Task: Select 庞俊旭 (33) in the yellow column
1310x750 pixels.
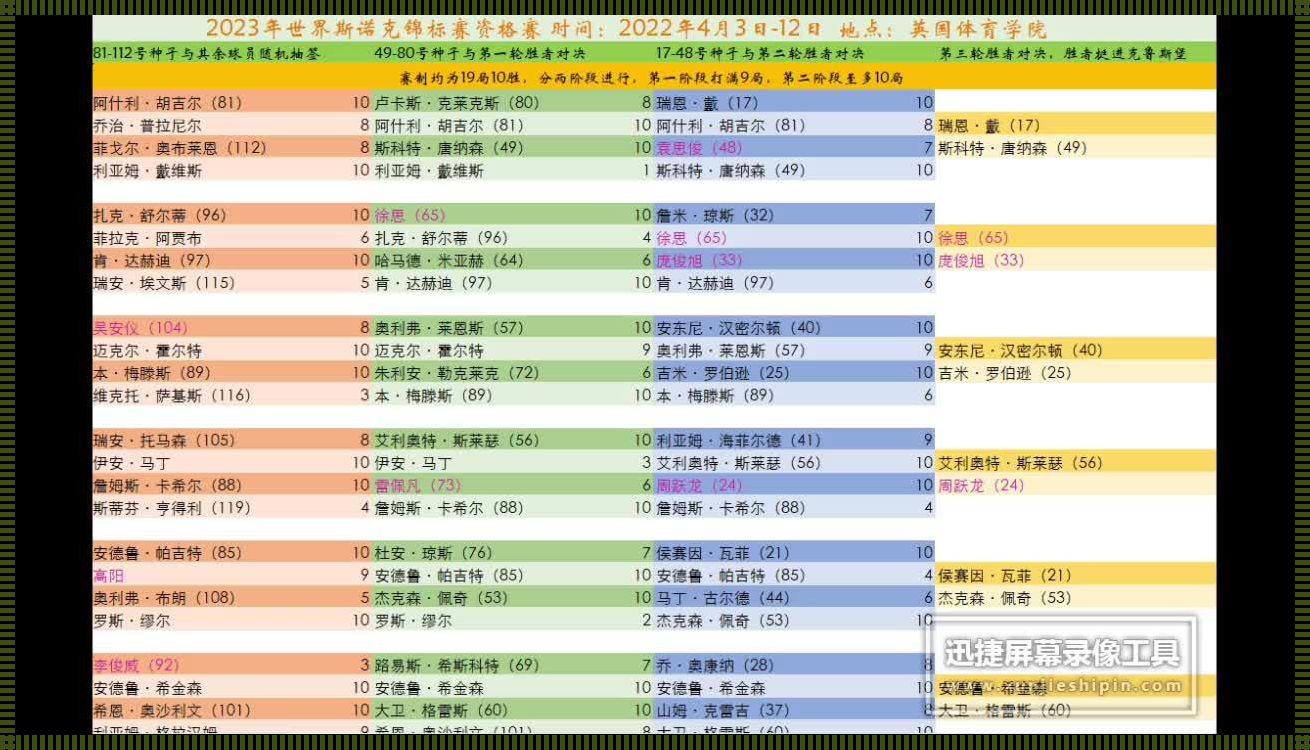Action: coord(982,260)
